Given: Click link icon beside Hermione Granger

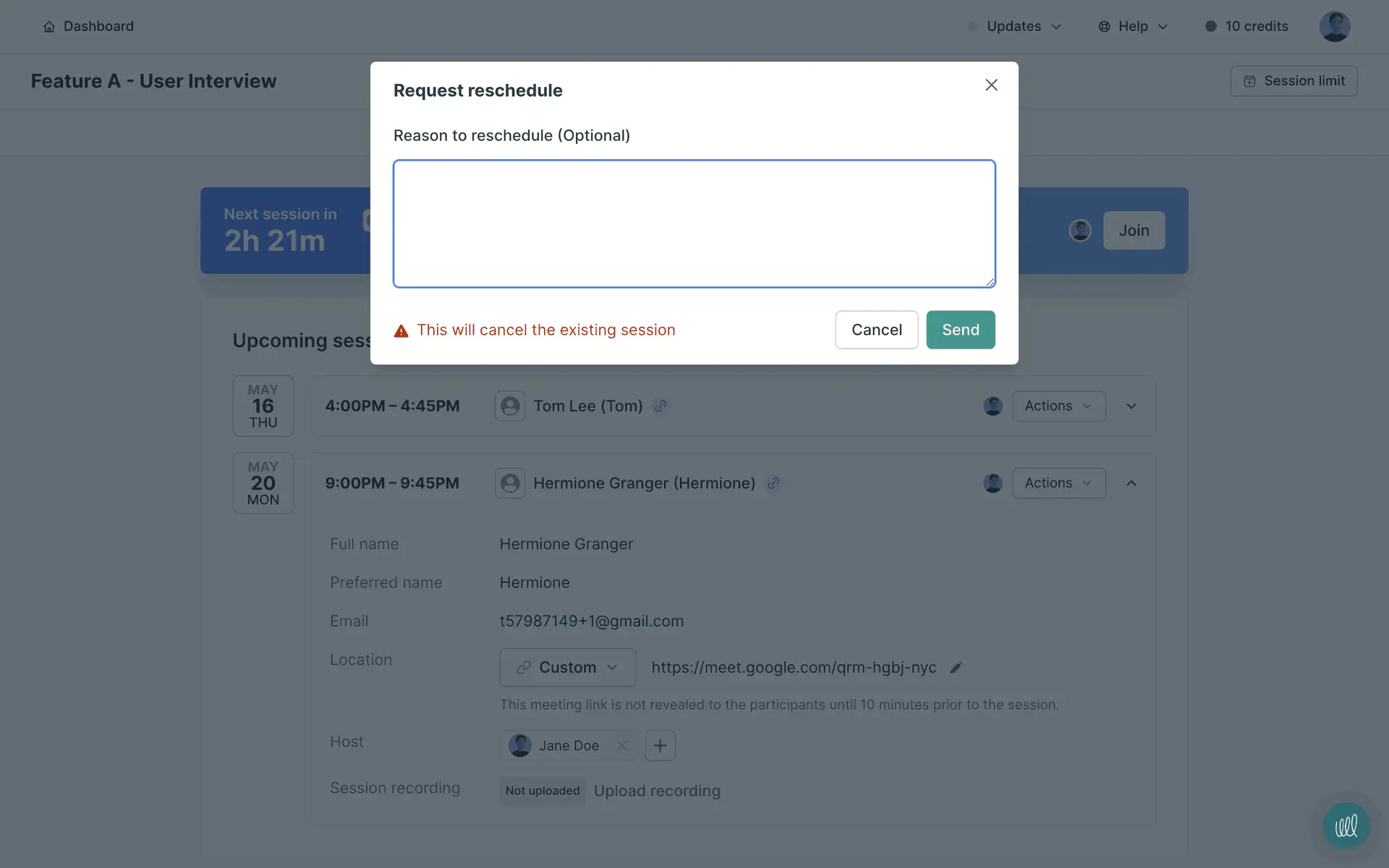Looking at the screenshot, I should (x=773, y=483).
